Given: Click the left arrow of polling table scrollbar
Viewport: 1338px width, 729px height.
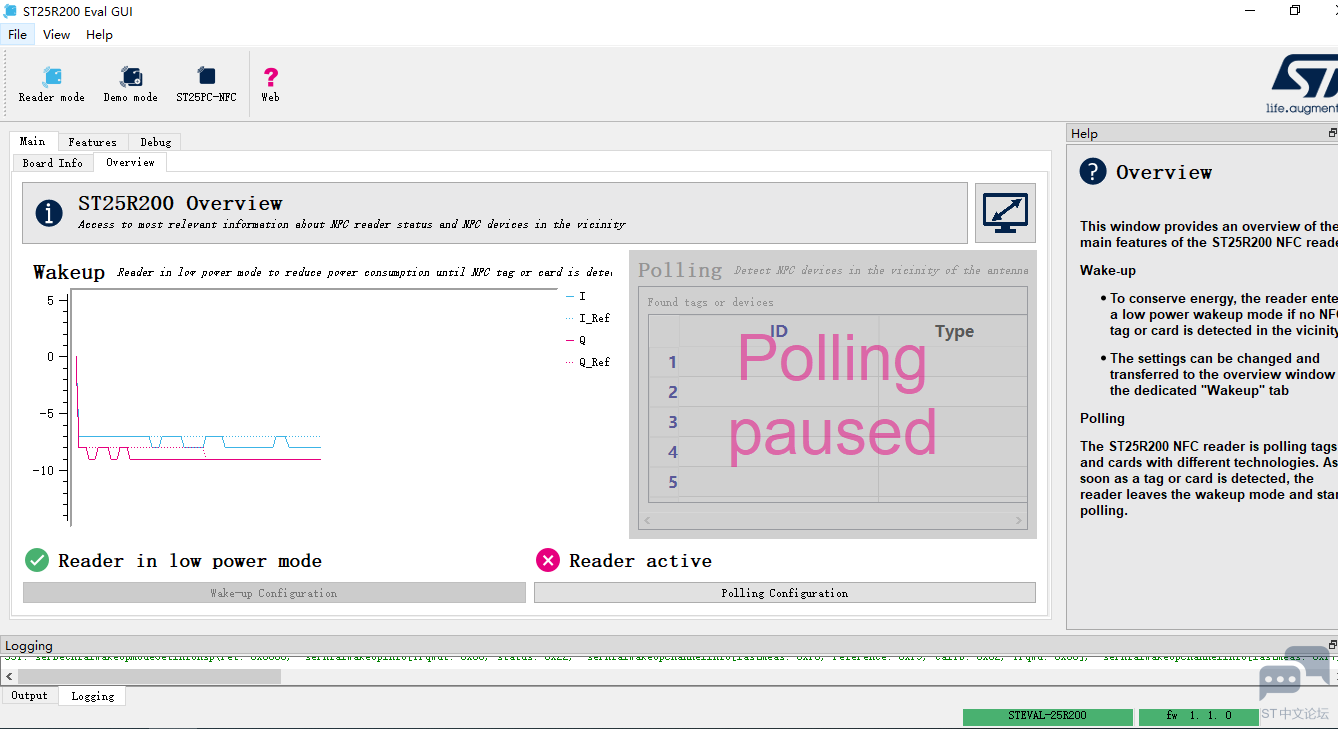Looking at the screenshot, I should click(646, 520).
